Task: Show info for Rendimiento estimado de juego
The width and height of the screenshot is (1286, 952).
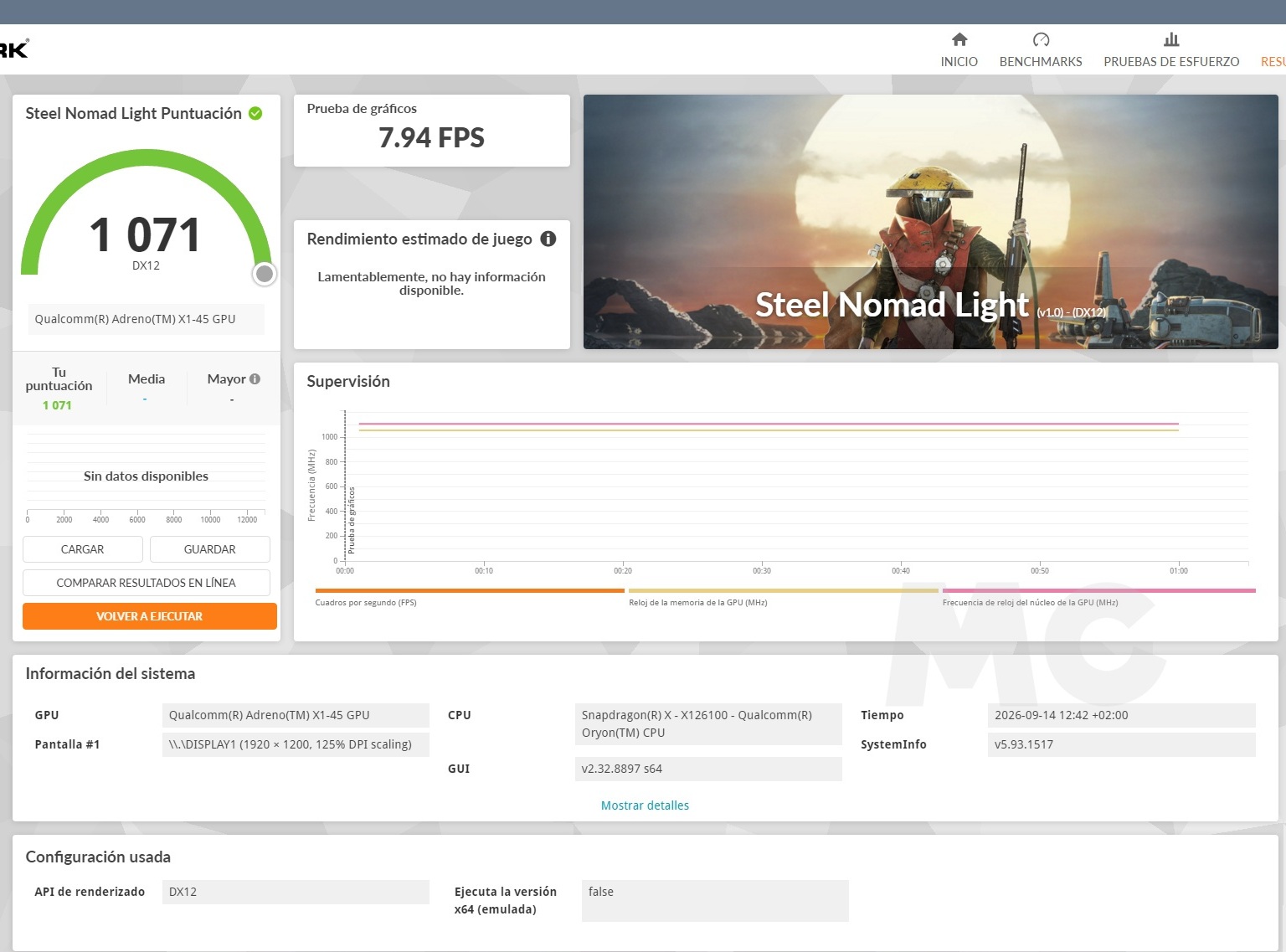Action: (x=548, y=239)
